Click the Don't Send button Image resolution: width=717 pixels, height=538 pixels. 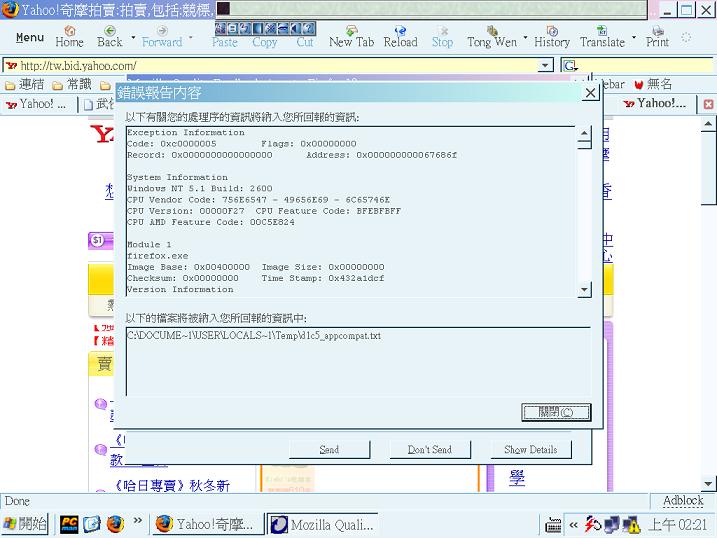click(x=429, y=450)
